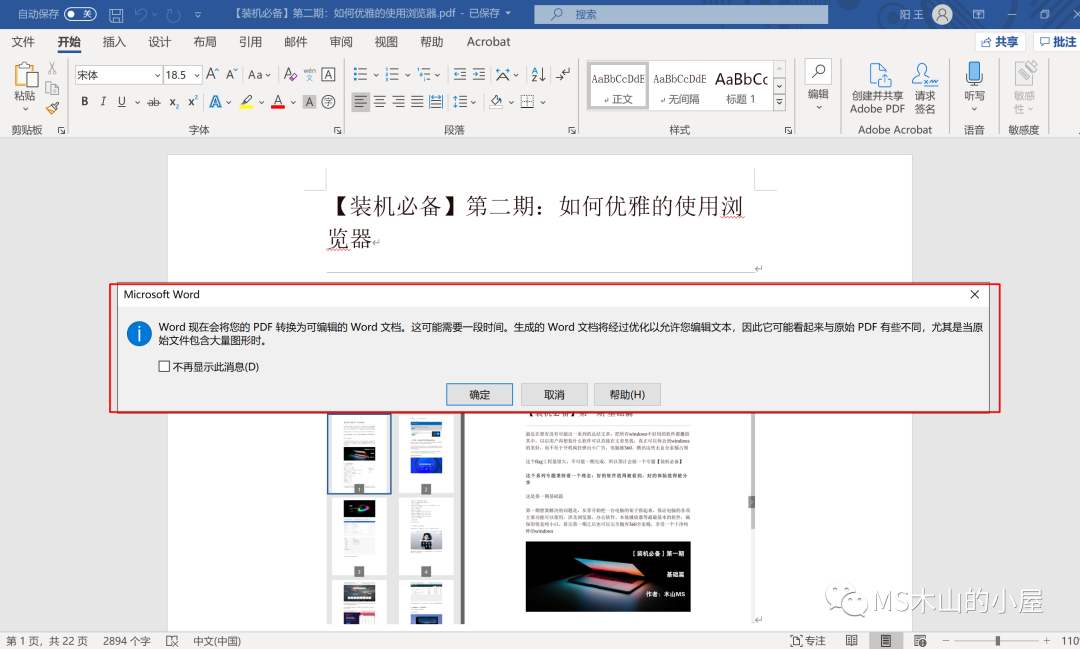Justify the paragraph text
1080x649 pixels.
tap(417, 102)
